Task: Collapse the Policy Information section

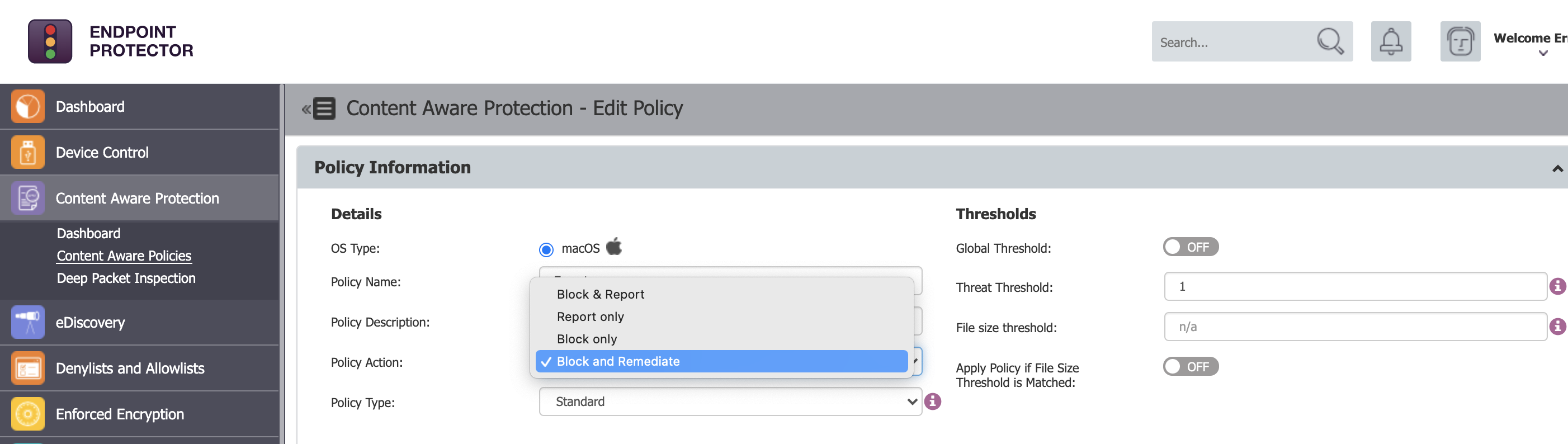Action: (1556, 169)
